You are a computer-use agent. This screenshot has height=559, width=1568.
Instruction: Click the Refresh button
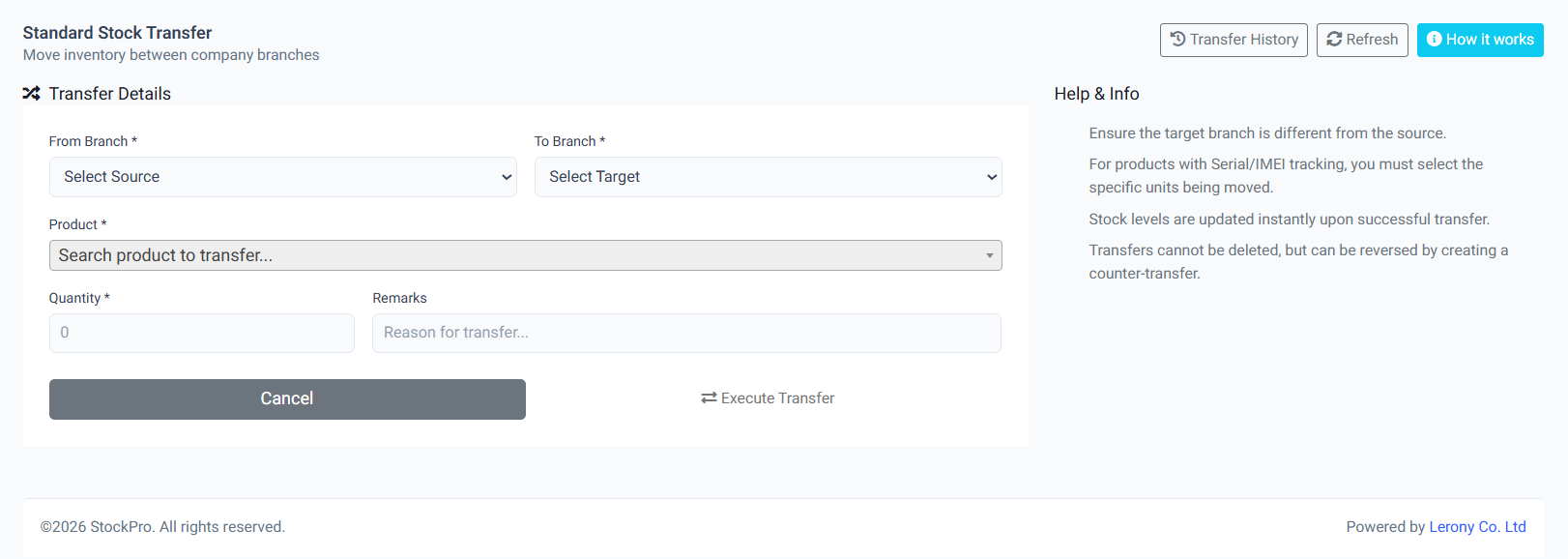click(x=1362, y=40)
